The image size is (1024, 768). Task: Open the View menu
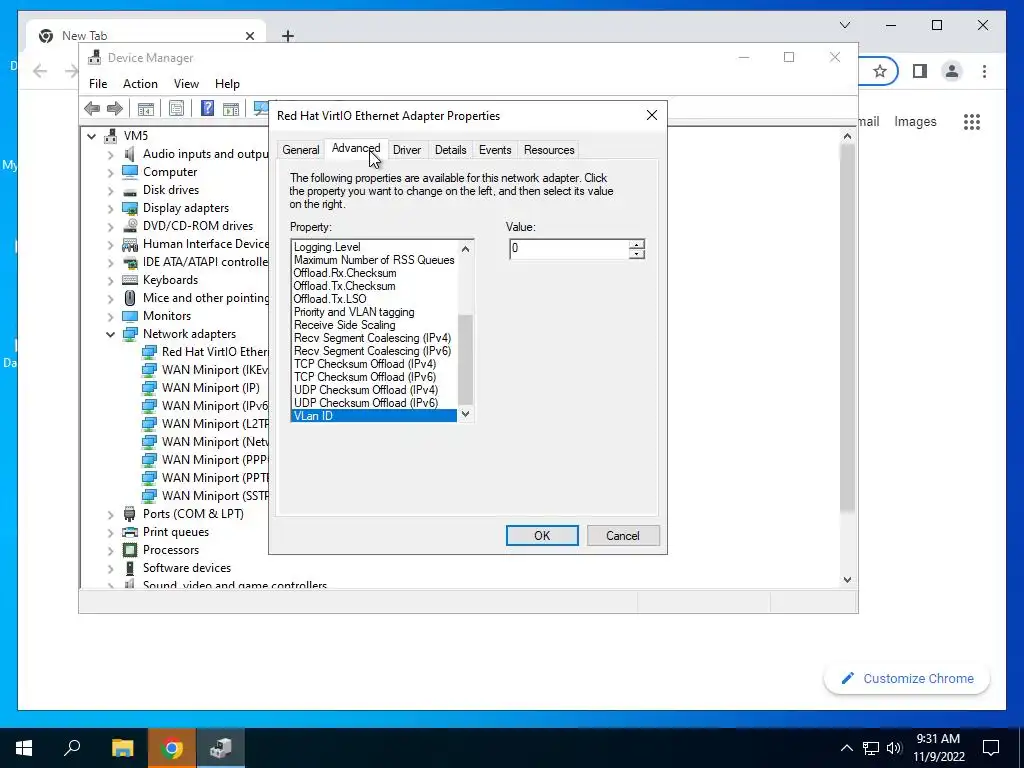186,84
